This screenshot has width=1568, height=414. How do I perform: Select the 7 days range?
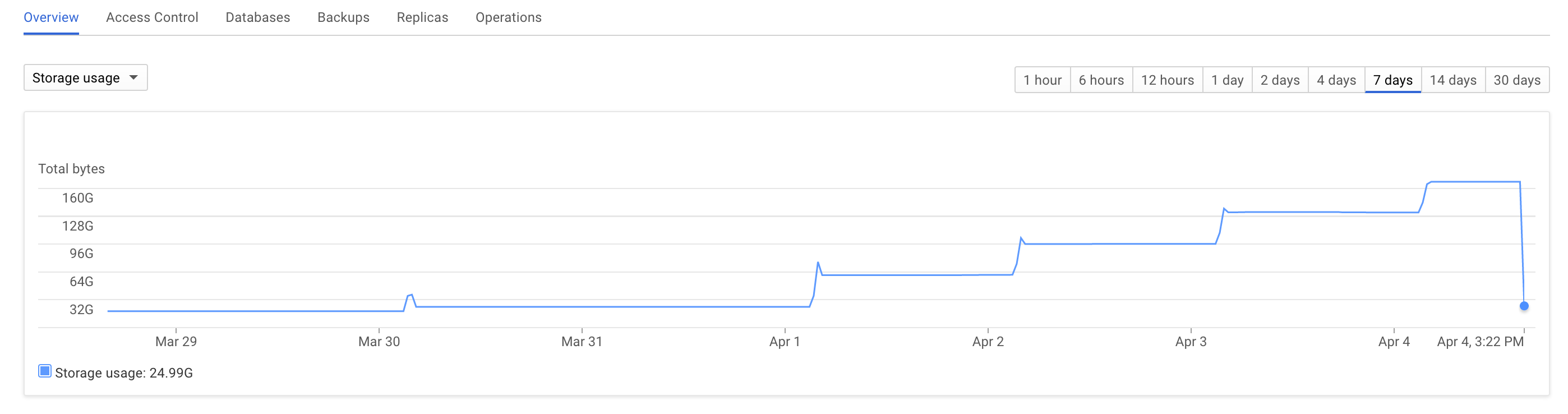pyautogui.click(x=1393, y=80)
